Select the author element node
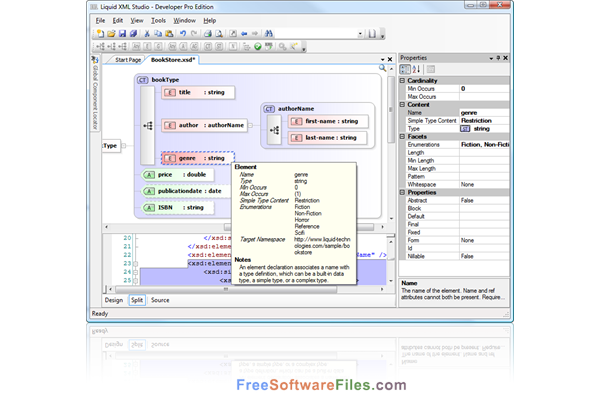 204,126
